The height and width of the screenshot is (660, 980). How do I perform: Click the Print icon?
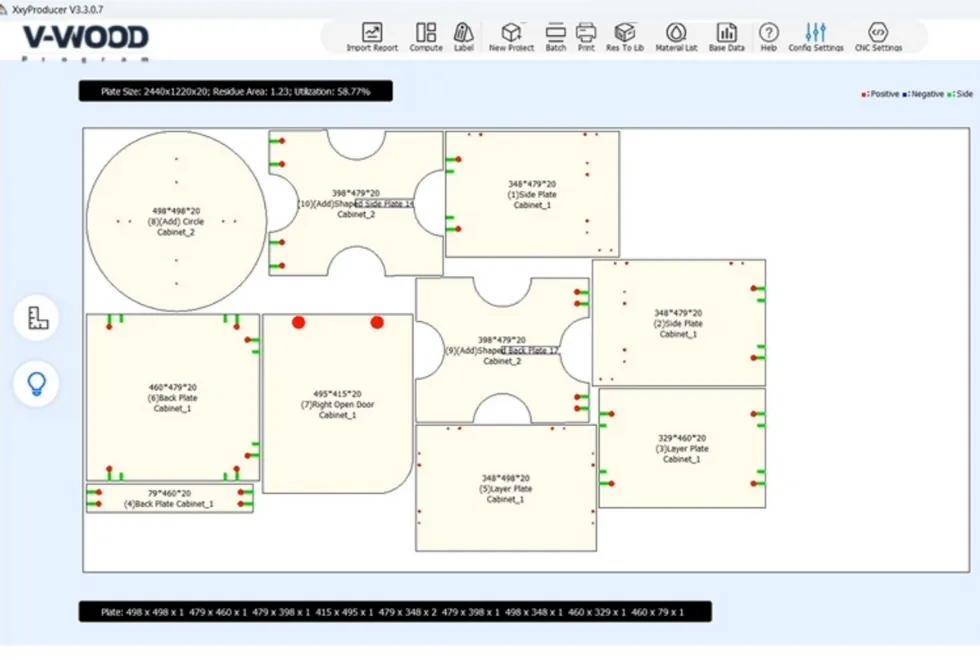click(x=586, y=36)
